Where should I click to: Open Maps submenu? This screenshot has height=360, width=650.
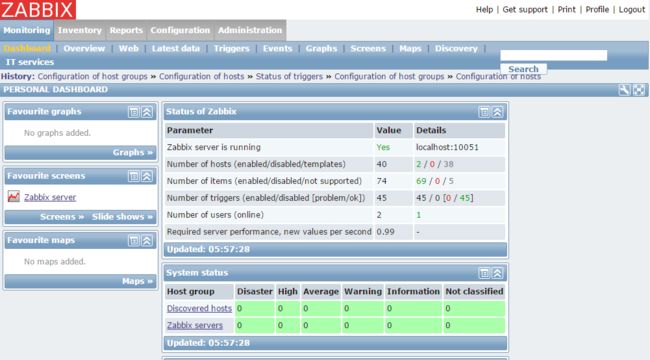tap(410, 49)
